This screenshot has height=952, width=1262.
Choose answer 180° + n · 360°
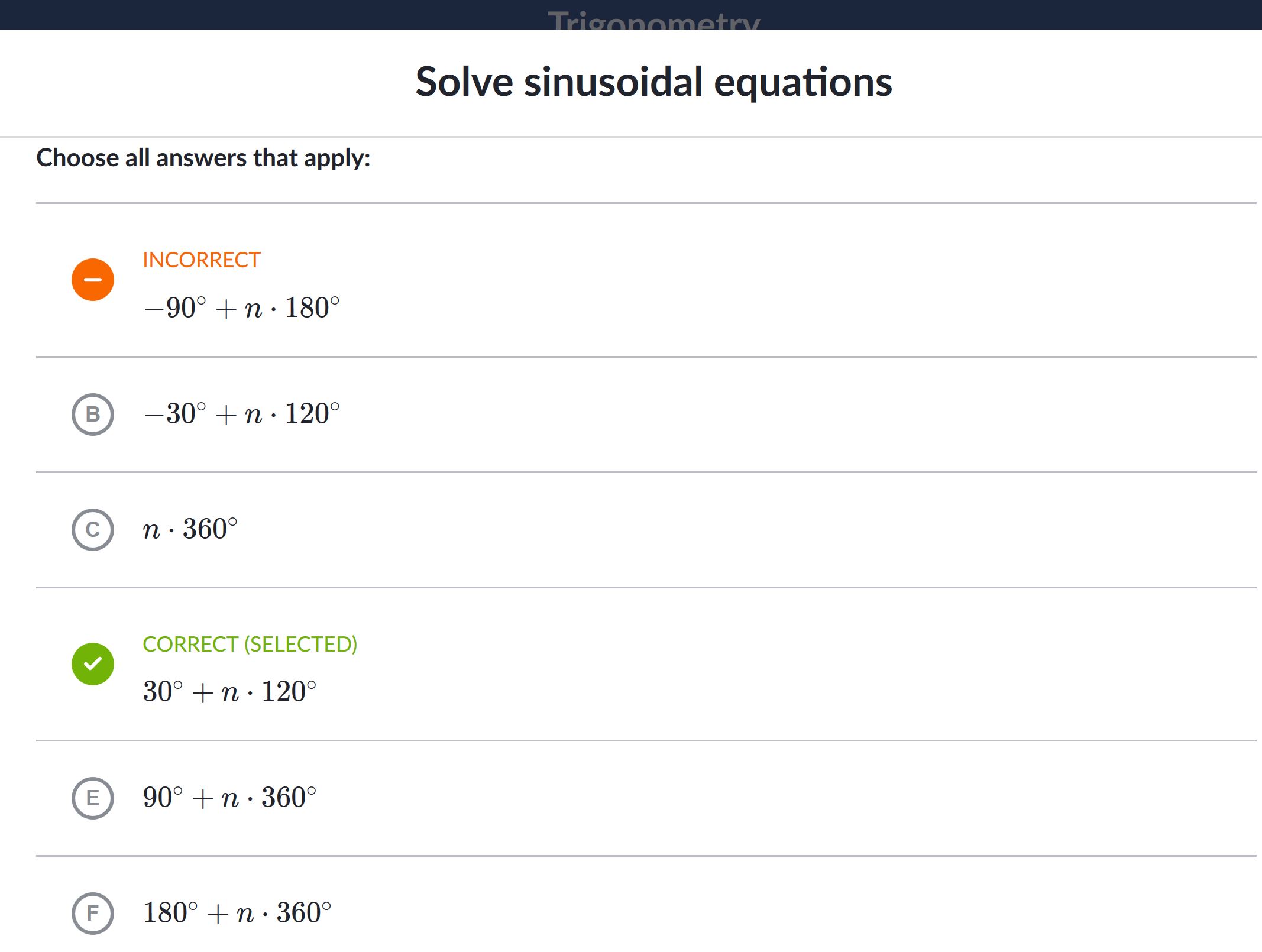point(237,913)
